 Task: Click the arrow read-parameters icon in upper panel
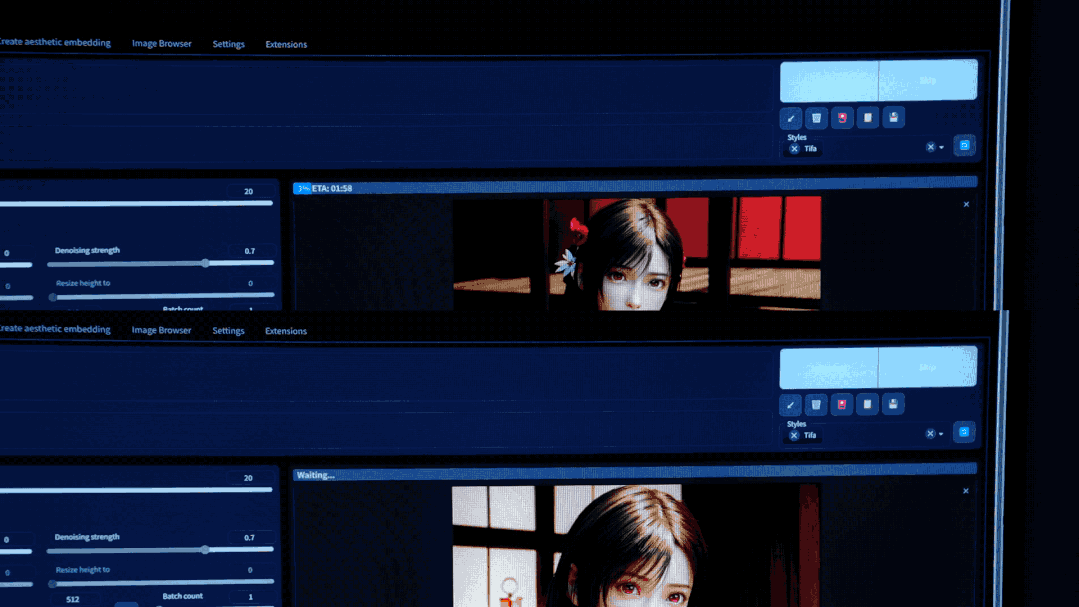click(x=791, y=118)
